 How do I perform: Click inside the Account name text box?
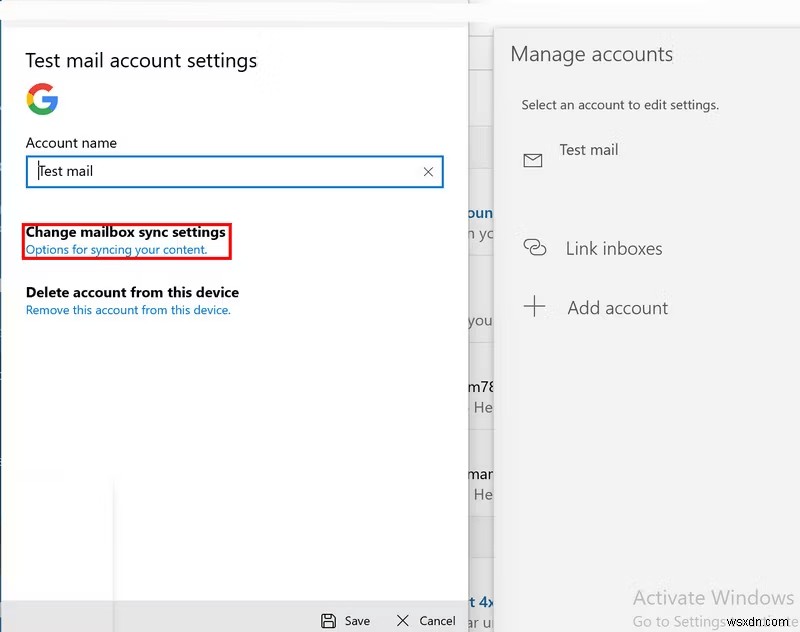click(x=200, y=171)
